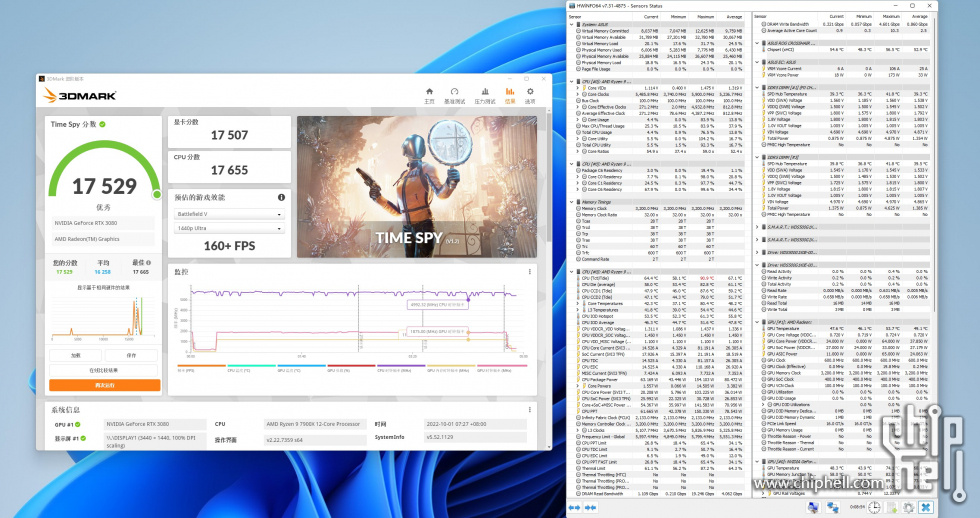
Task: Toggle the CPU 时钟频率 purple legend item
Action: click(x=401, y=368)
